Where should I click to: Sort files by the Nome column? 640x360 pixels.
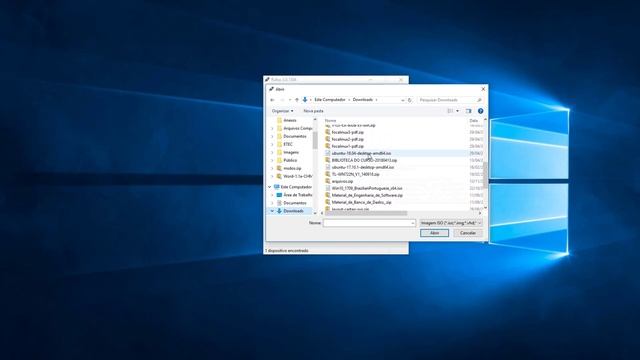tap(331, 120)
